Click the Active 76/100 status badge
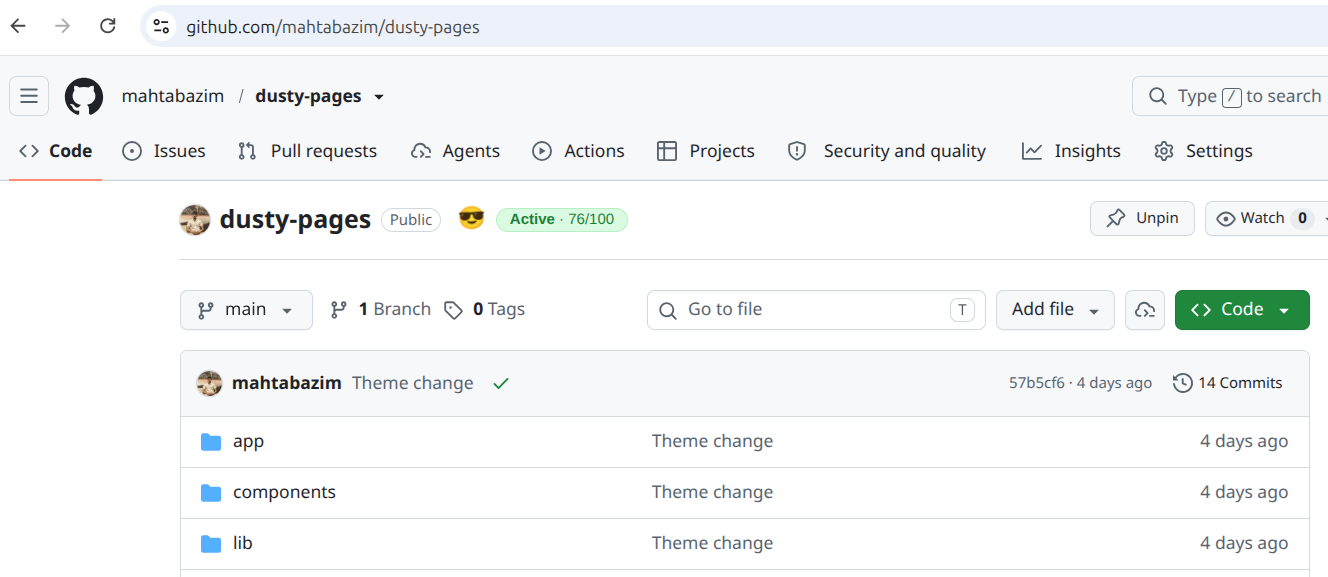The image size is (1328, 577). tap(562, 219)
